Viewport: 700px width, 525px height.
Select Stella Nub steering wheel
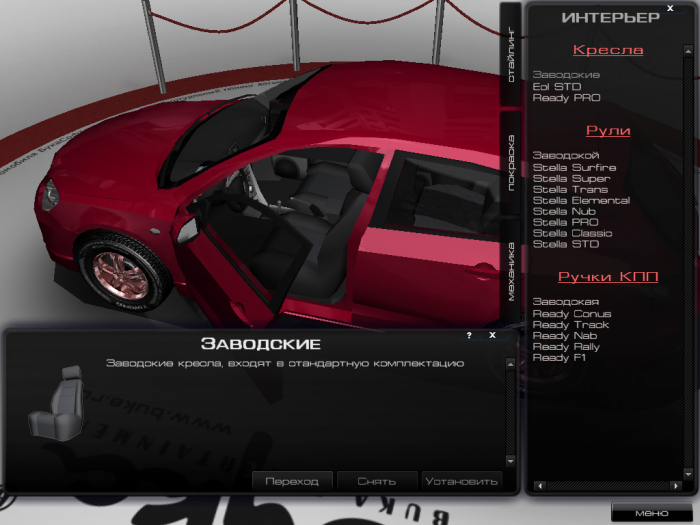tap(564, 211)
